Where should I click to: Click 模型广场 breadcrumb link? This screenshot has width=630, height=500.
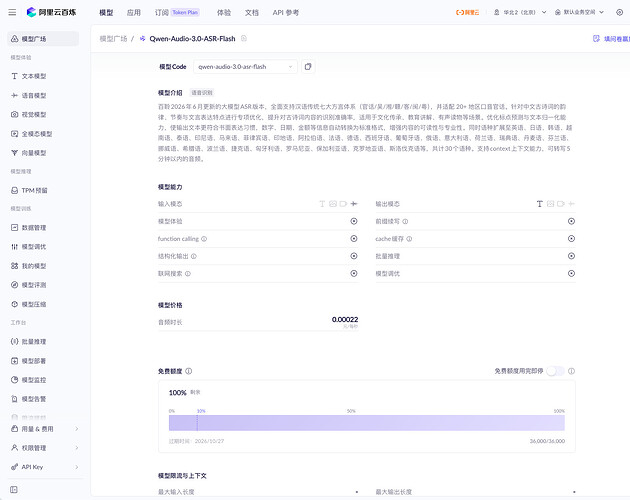[x=113, y=39]
